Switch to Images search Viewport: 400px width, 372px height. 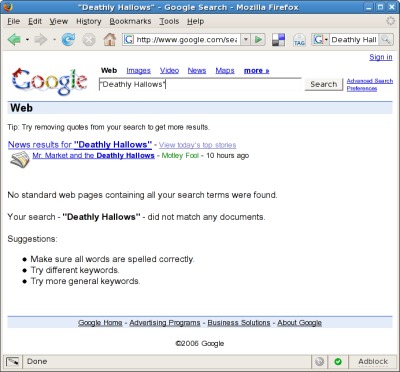click(138, 71)
